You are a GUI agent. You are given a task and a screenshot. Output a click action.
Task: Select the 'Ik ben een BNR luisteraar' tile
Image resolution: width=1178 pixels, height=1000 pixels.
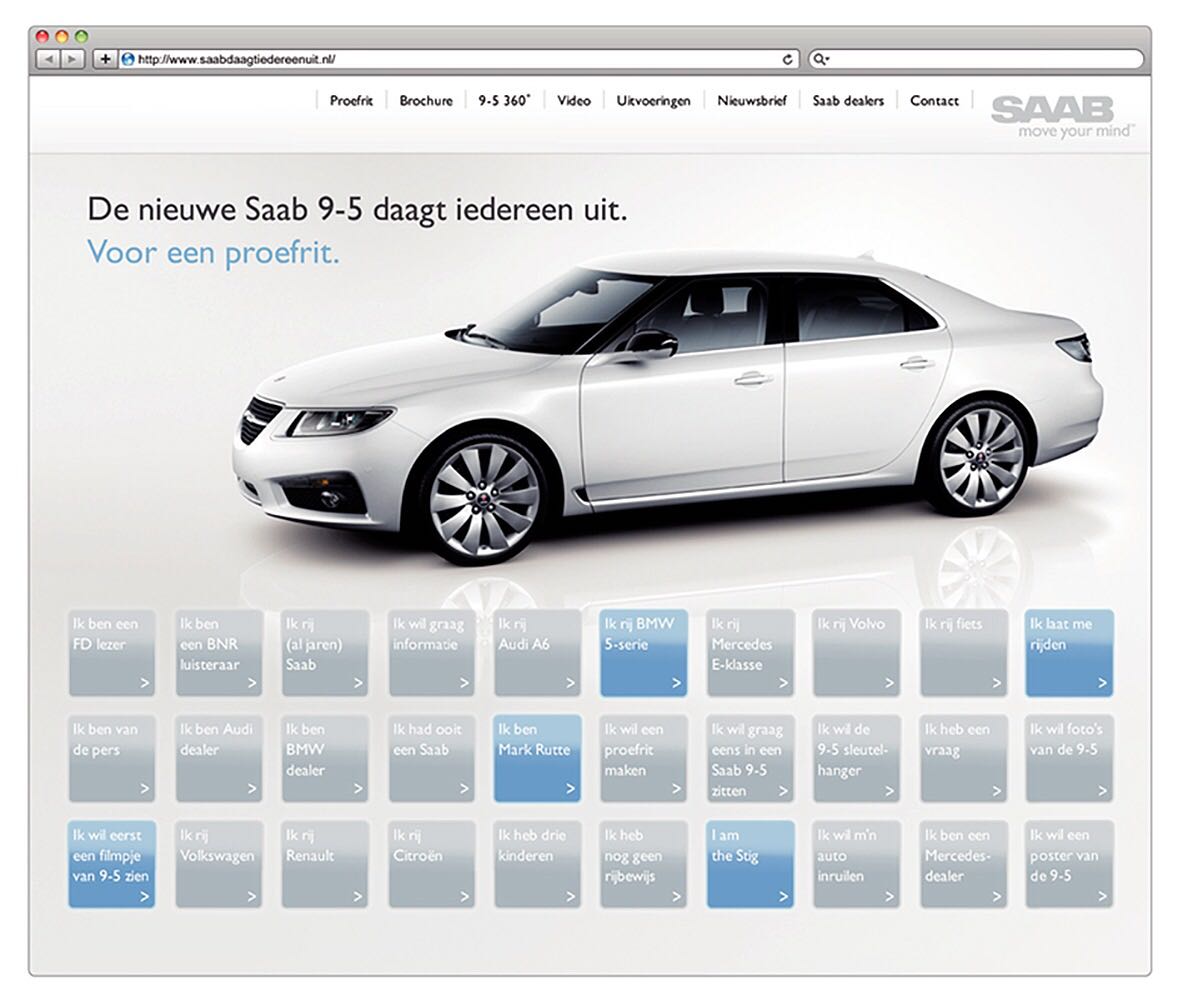[219, 653]
